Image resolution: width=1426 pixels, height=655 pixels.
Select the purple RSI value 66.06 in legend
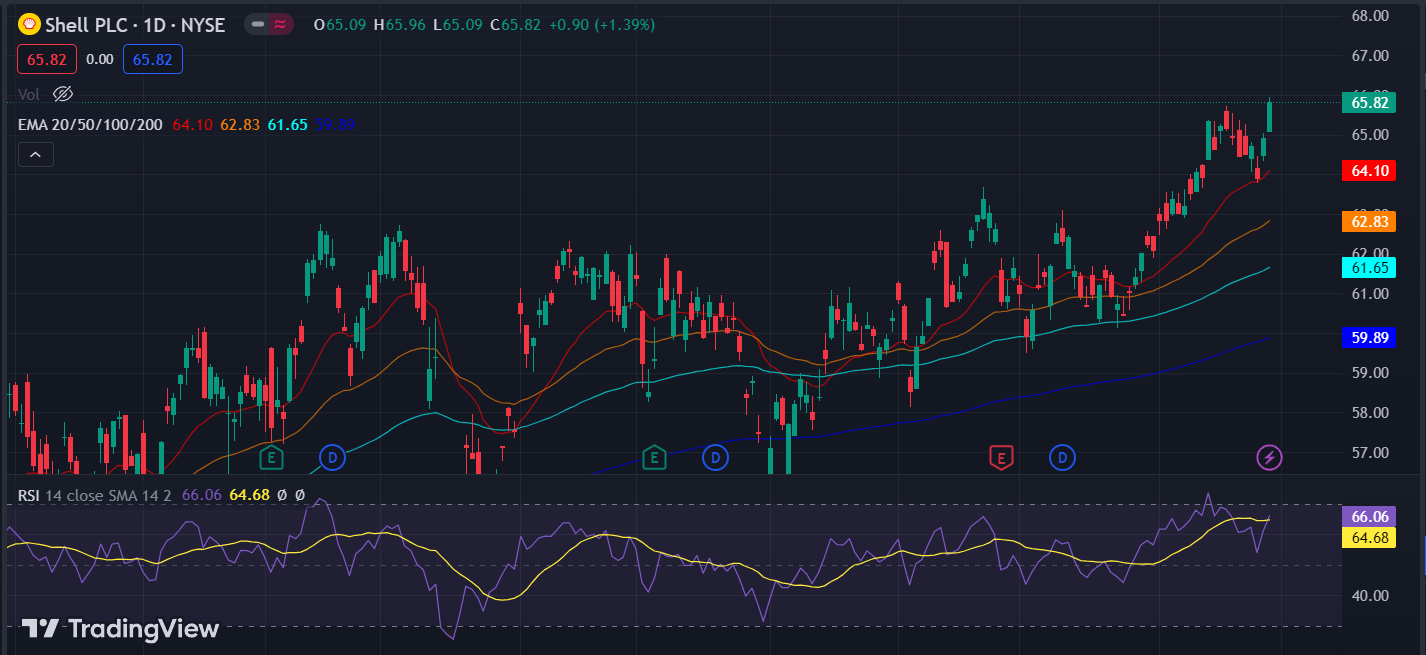[202, 494]
